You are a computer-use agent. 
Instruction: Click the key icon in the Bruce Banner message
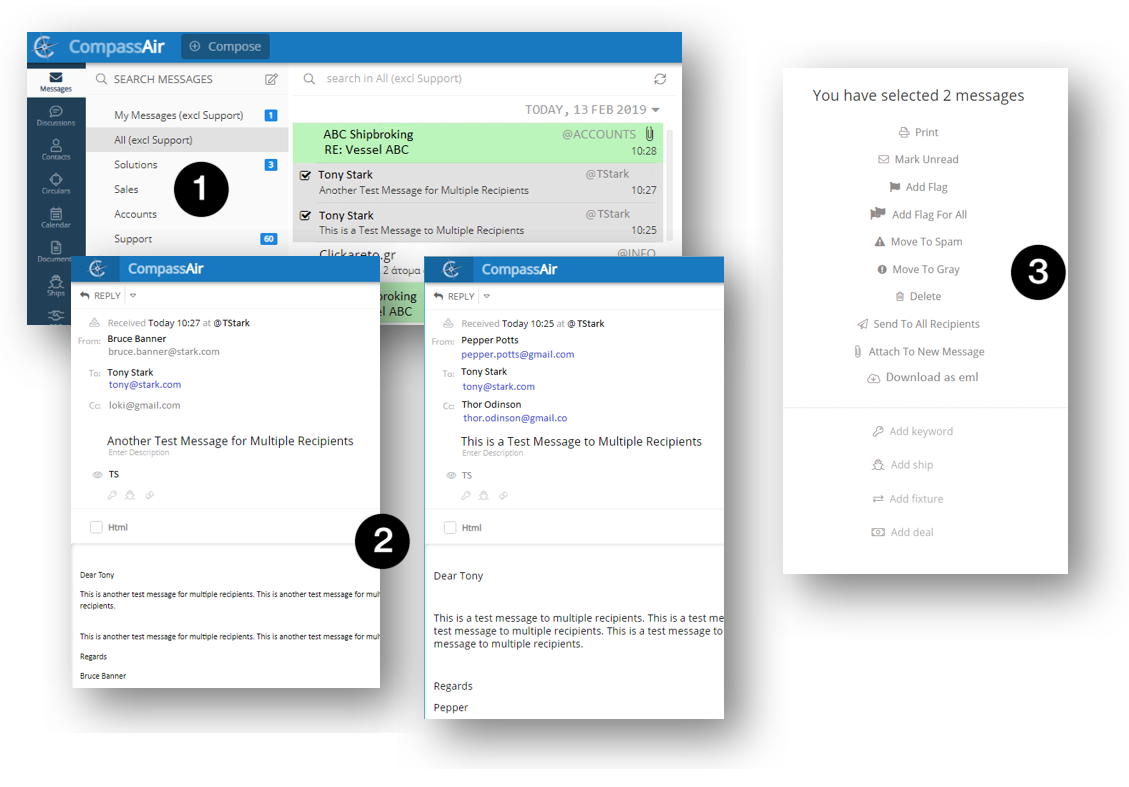[112, 495]
